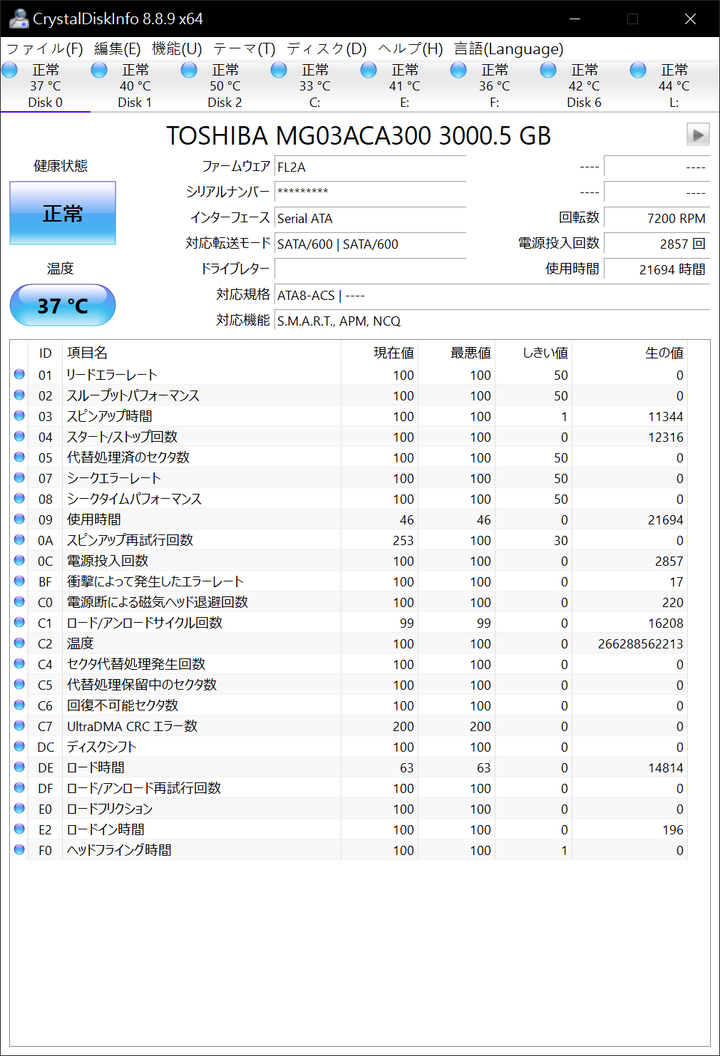This screenshot has height=1056, width=720.
Task: Open the 機能(U) menu
Action: click(x=176, y=48)
